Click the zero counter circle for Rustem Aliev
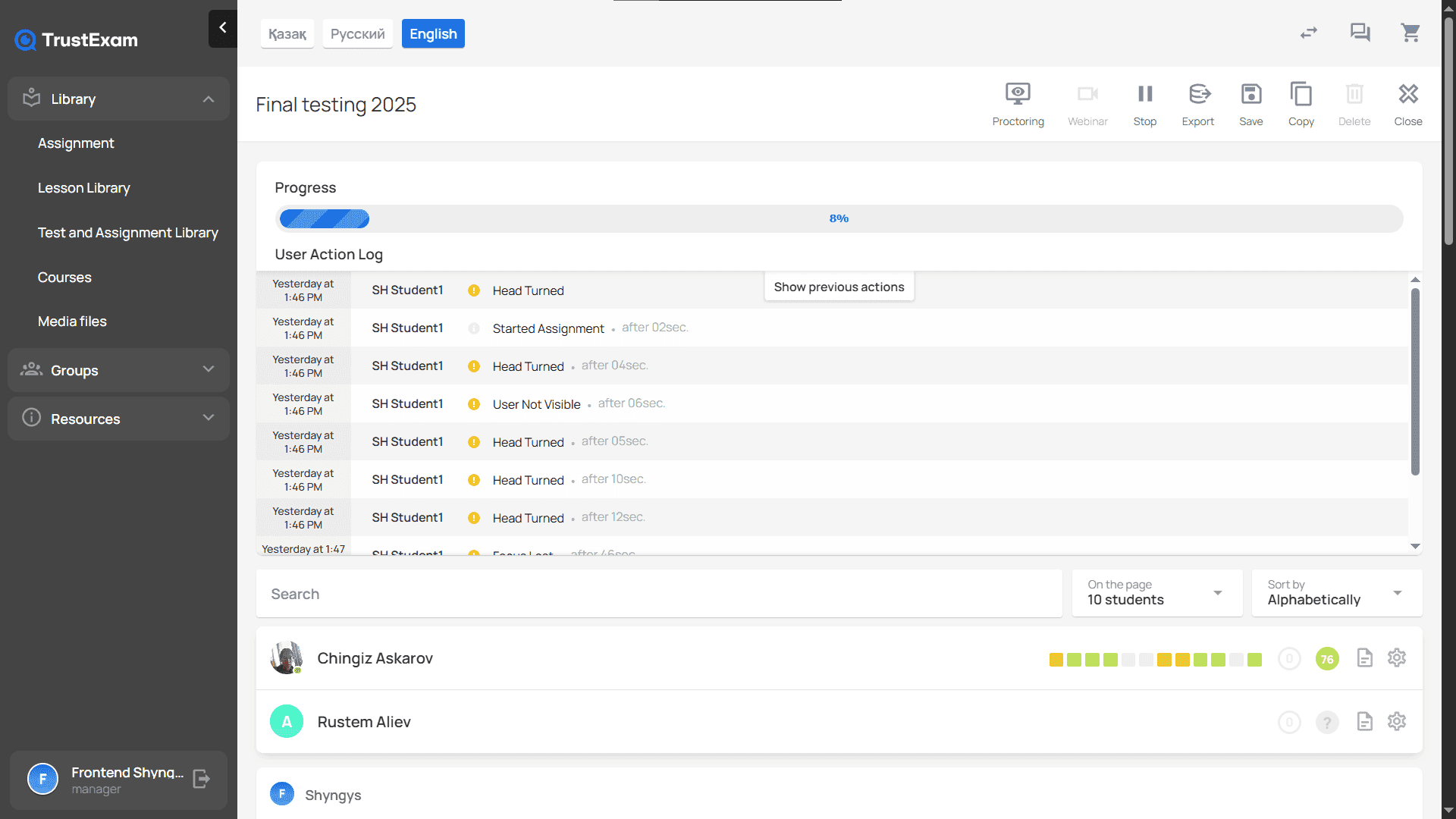Viewport: 1456px width, 819px height. point(1289,723)
